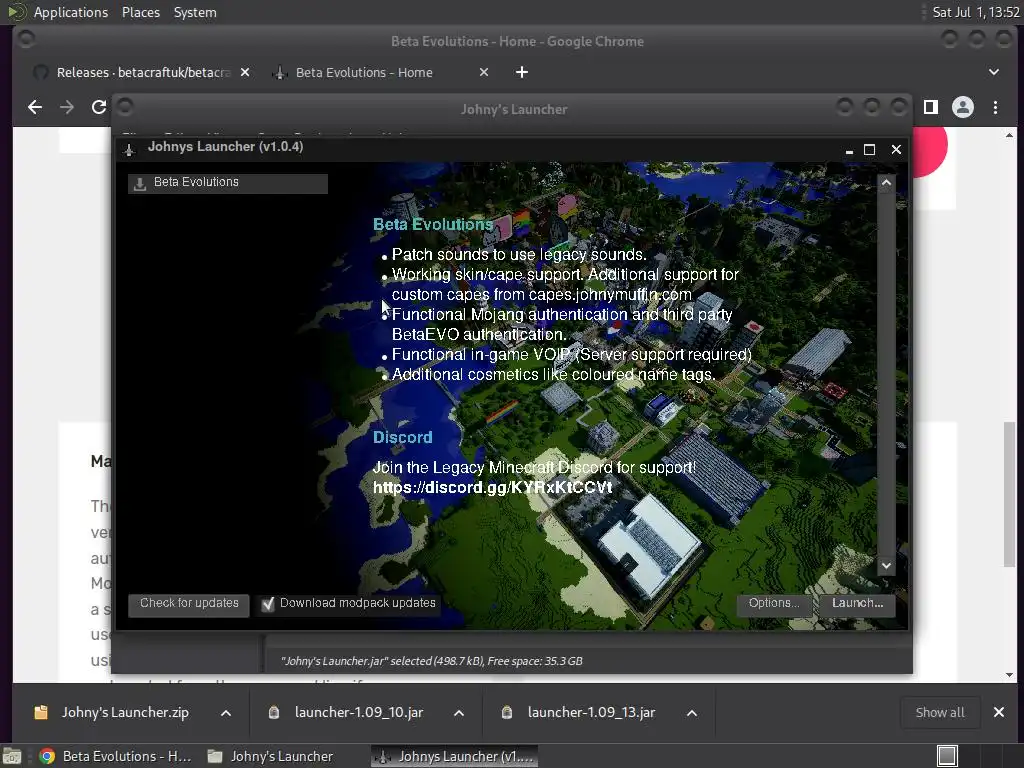The width and height of the screenshot is (1024, 768).
Task: Click the Launch button in Johnys Launcher
Action: 857,603
